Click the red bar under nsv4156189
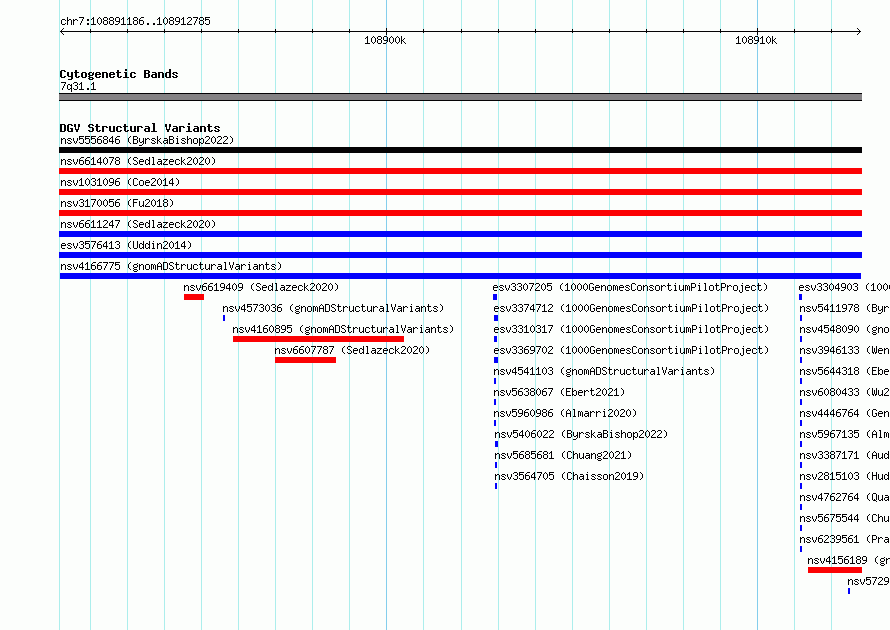This screenshot has width=890, height=630. [x=835, y=570]
